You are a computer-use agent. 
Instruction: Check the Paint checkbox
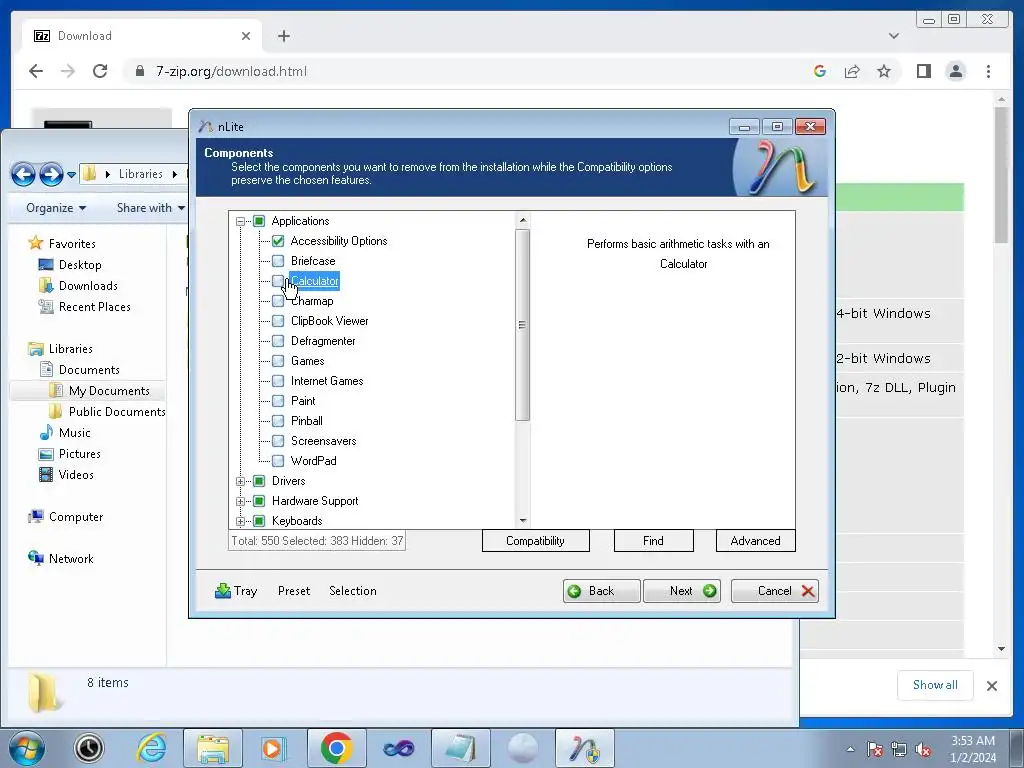coord(278,401)
